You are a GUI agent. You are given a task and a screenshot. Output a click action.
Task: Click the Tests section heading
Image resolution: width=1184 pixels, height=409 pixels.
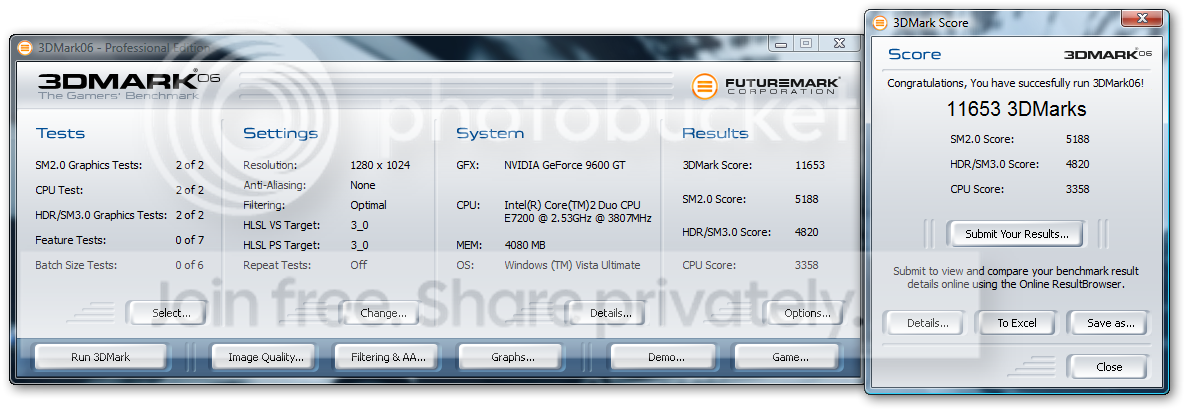coord(60,134)
